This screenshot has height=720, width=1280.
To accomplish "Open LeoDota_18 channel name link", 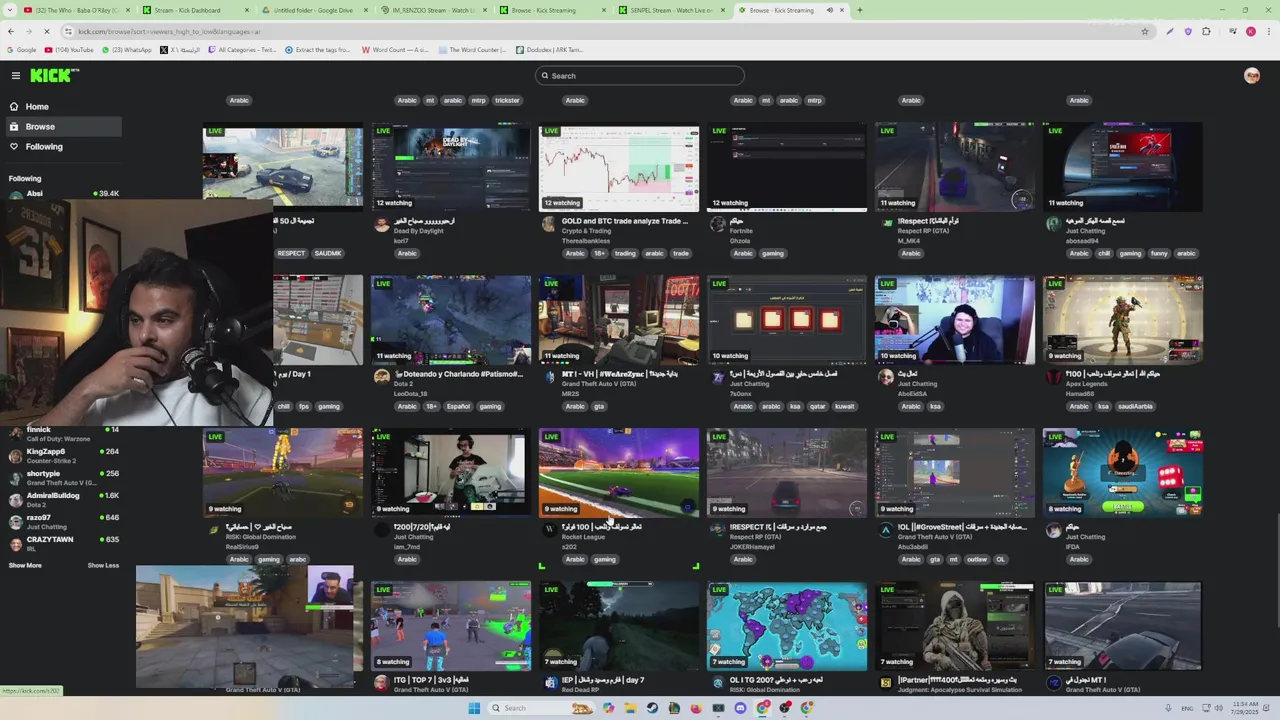I will (x=410, y=394).
